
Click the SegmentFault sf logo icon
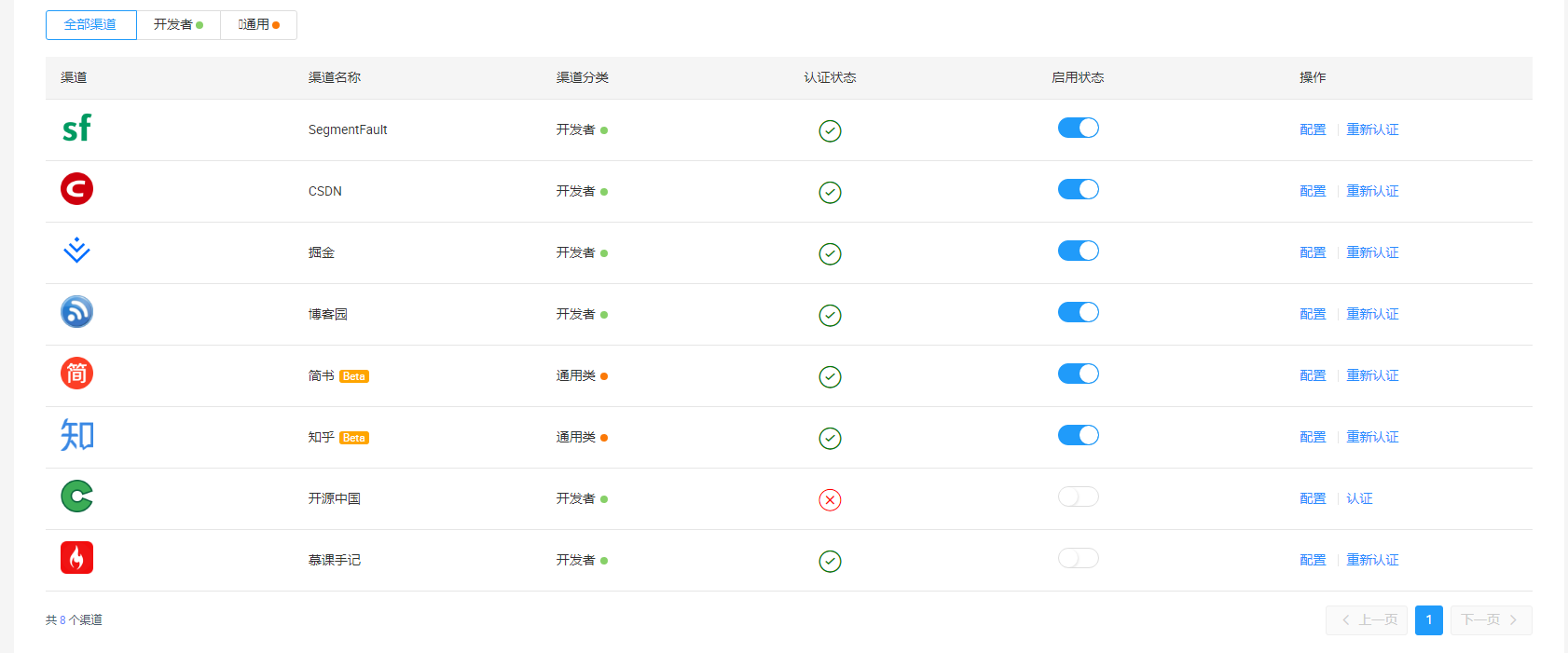[x=76, y=129]
